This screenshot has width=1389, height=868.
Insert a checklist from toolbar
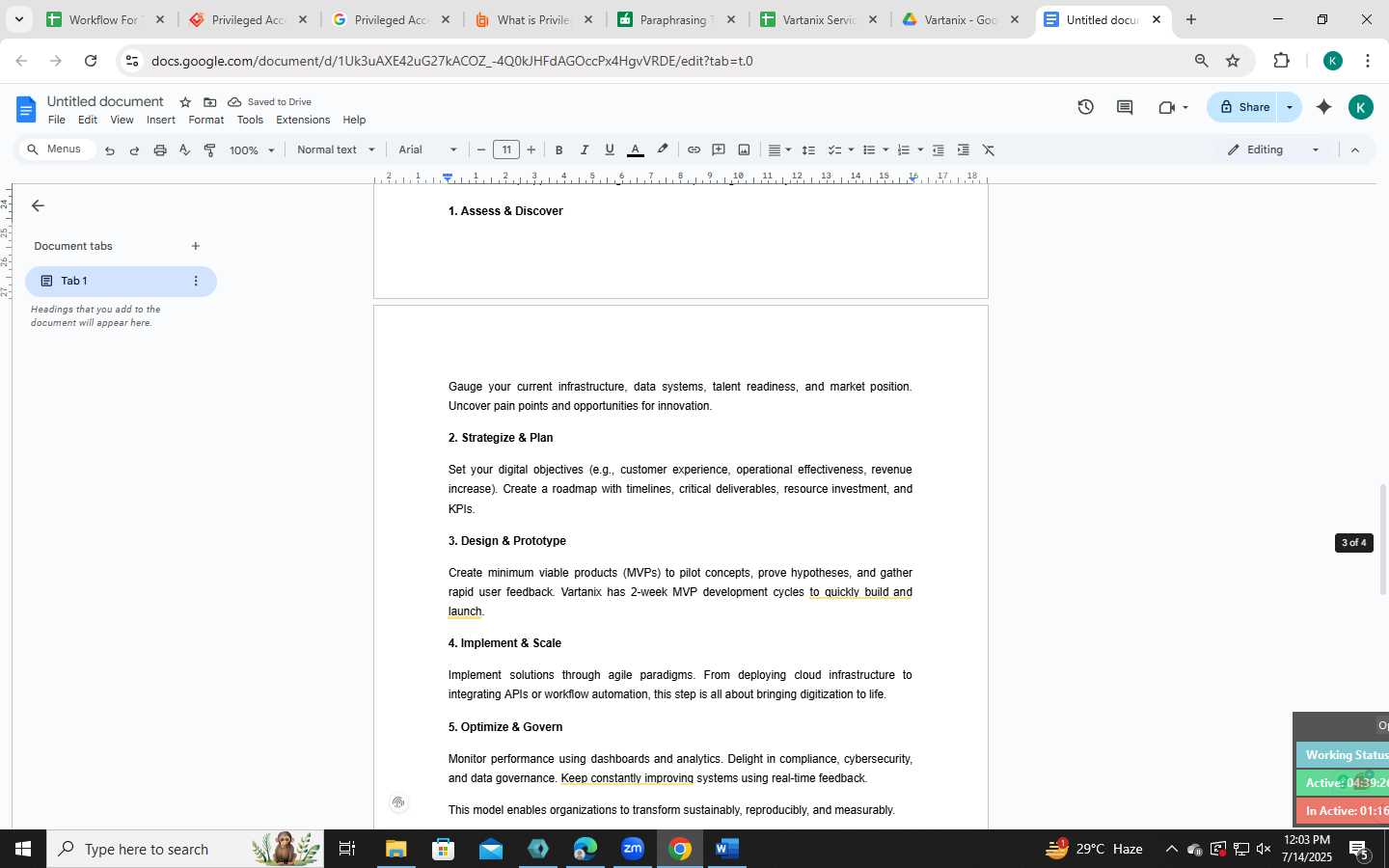(x=834, y=150)
